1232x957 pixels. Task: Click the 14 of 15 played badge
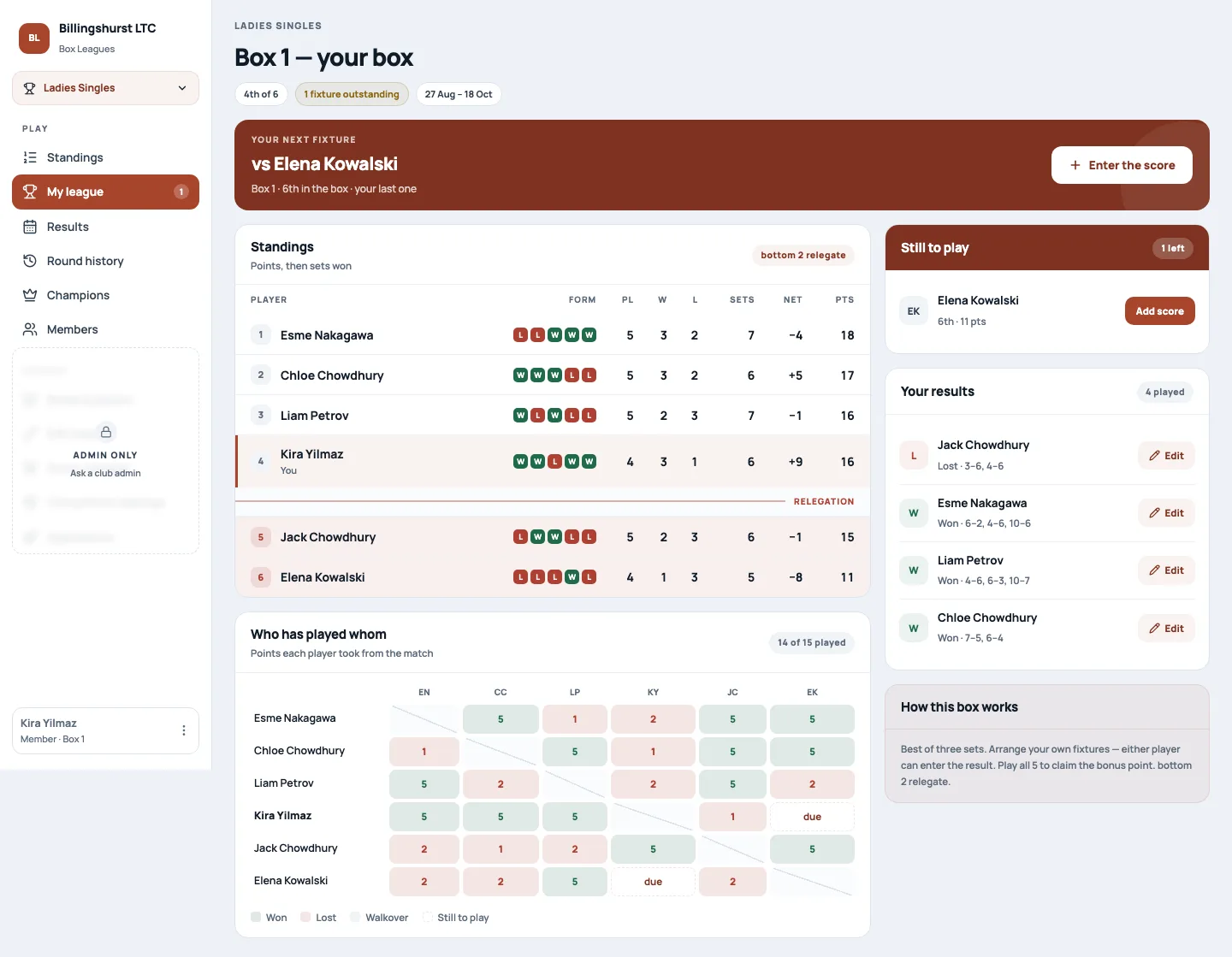811,642
